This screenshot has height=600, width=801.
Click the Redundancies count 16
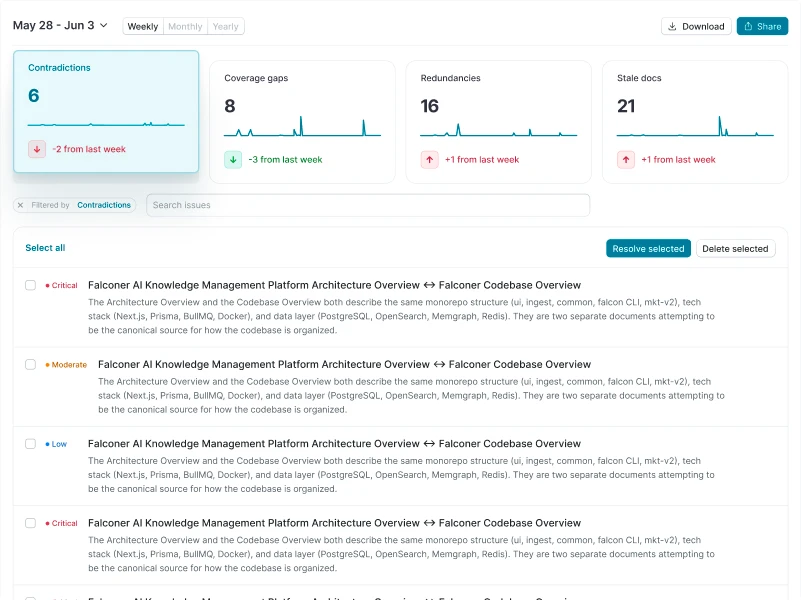pos(429,106)
